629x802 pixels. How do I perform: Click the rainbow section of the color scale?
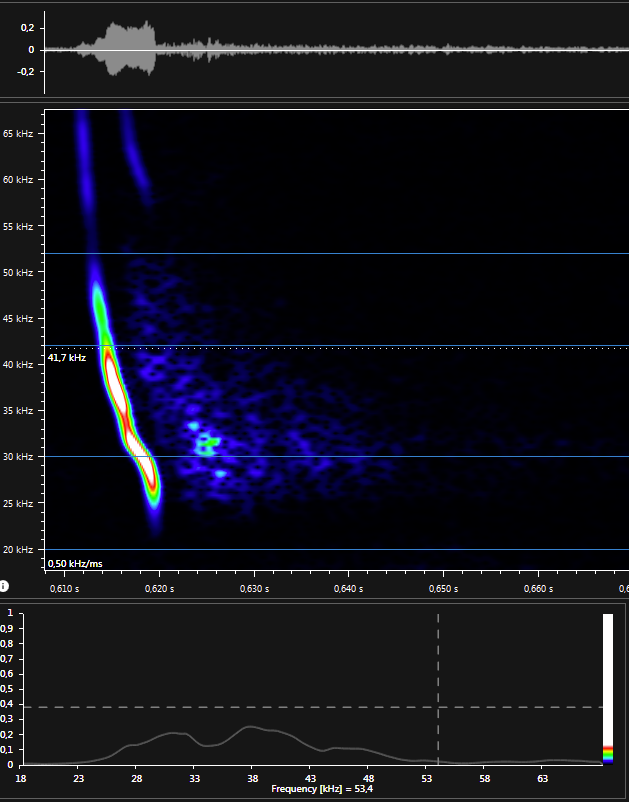click(x=608, y=754)
